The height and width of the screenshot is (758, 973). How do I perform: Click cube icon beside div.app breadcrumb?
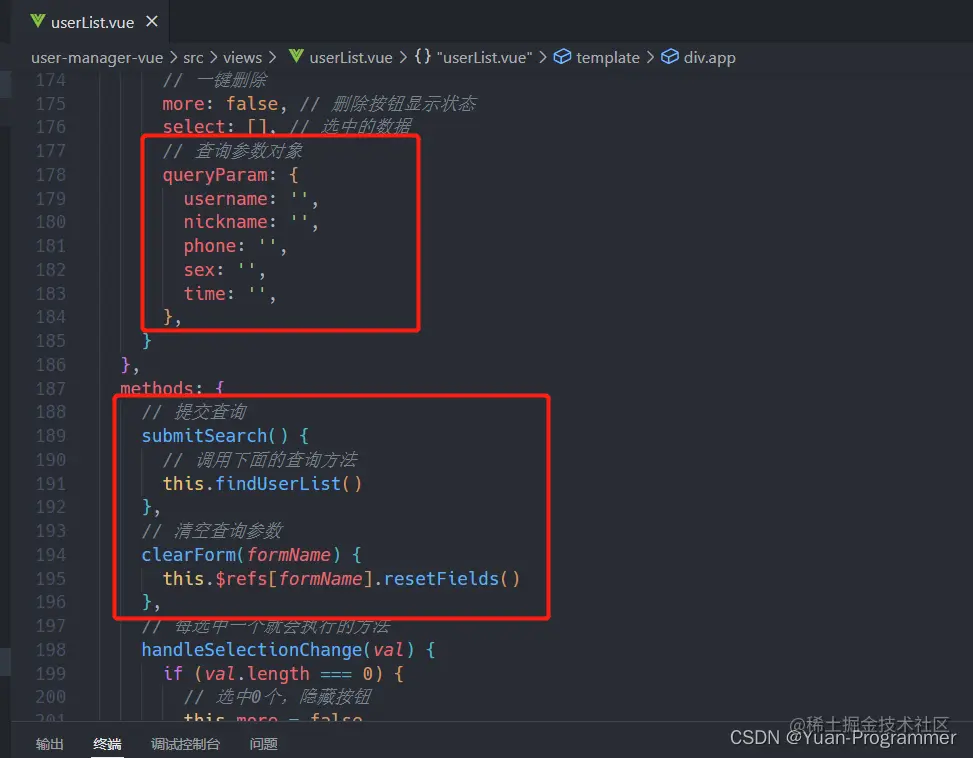670,57
